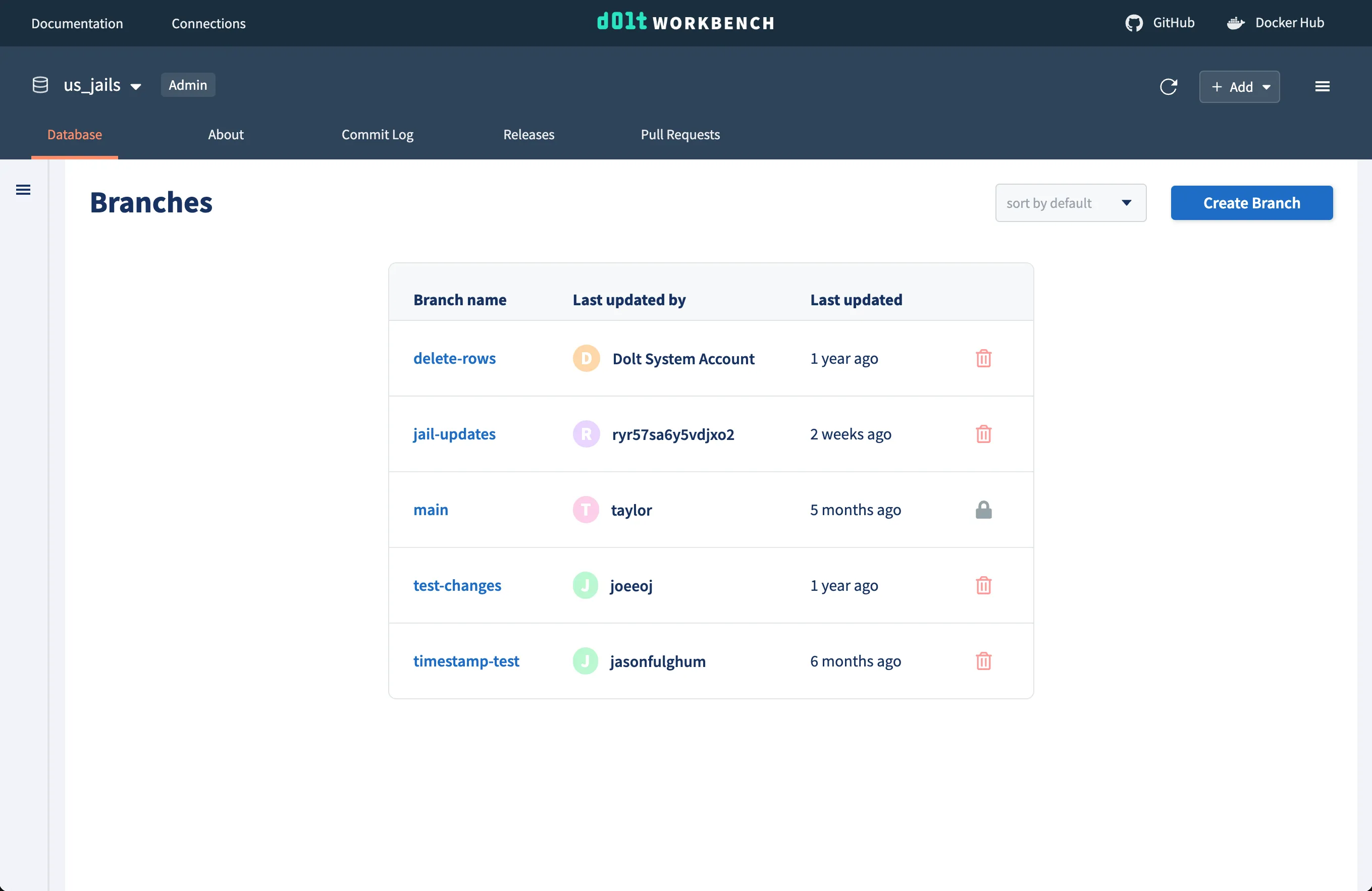The height and width of the screenshot is (891, 1372).
Task: Open the jail-updates branch link
Action: click(x=454, y=434)
